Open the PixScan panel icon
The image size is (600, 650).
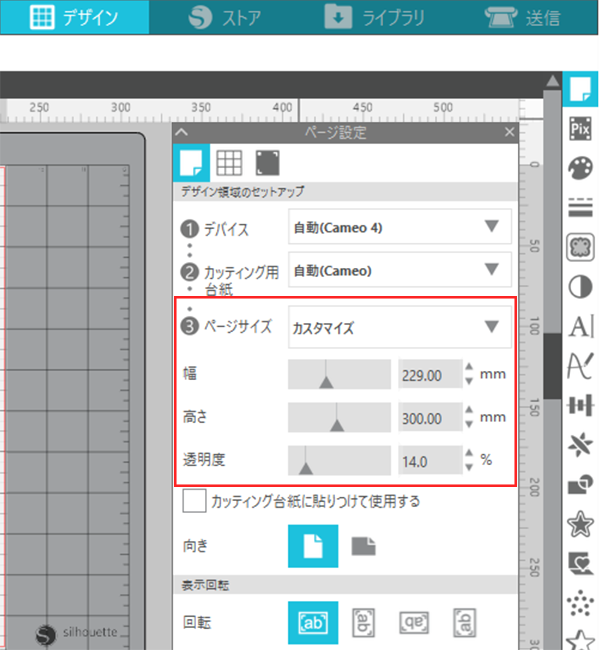pyautogui.click(x=580, y=129)
